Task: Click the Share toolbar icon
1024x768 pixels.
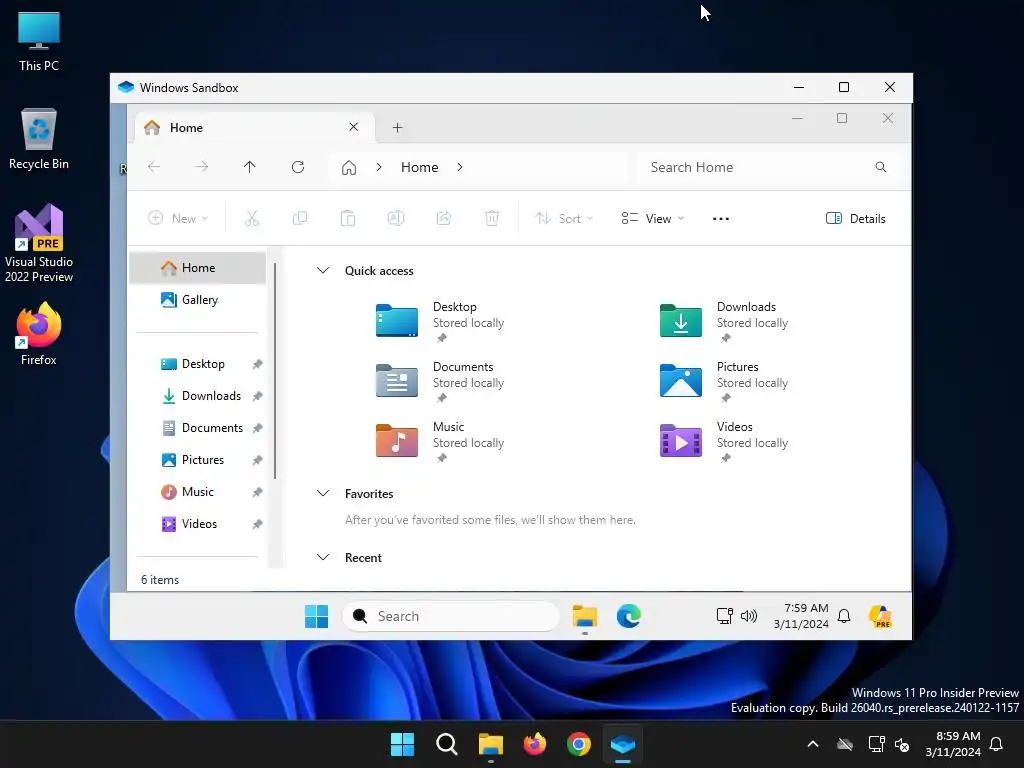Action: (444, 218)
